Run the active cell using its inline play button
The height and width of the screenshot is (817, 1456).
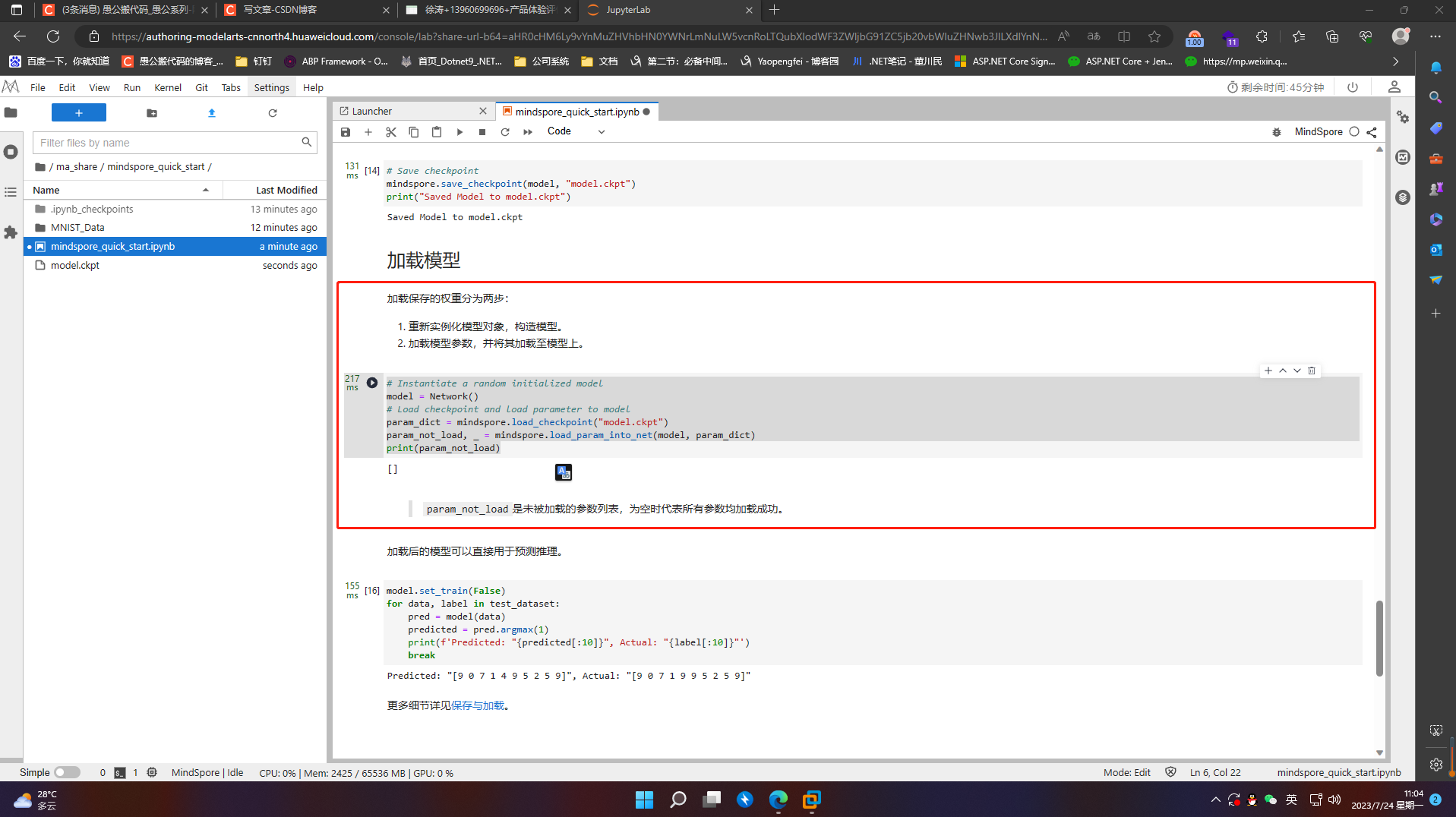(372, 383)
